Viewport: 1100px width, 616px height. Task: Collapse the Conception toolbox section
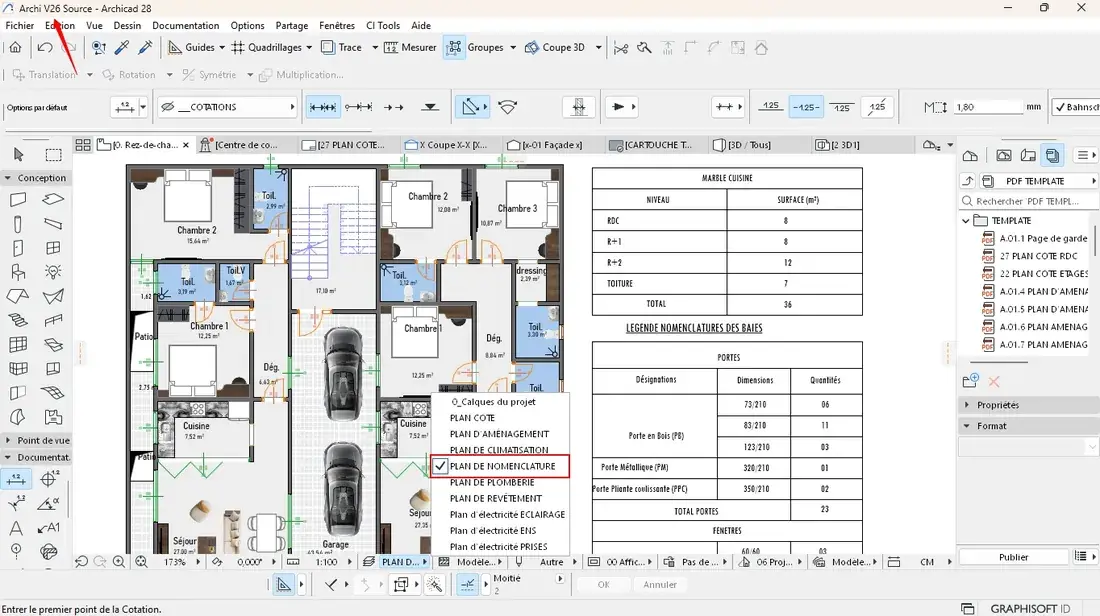point(8,178)
